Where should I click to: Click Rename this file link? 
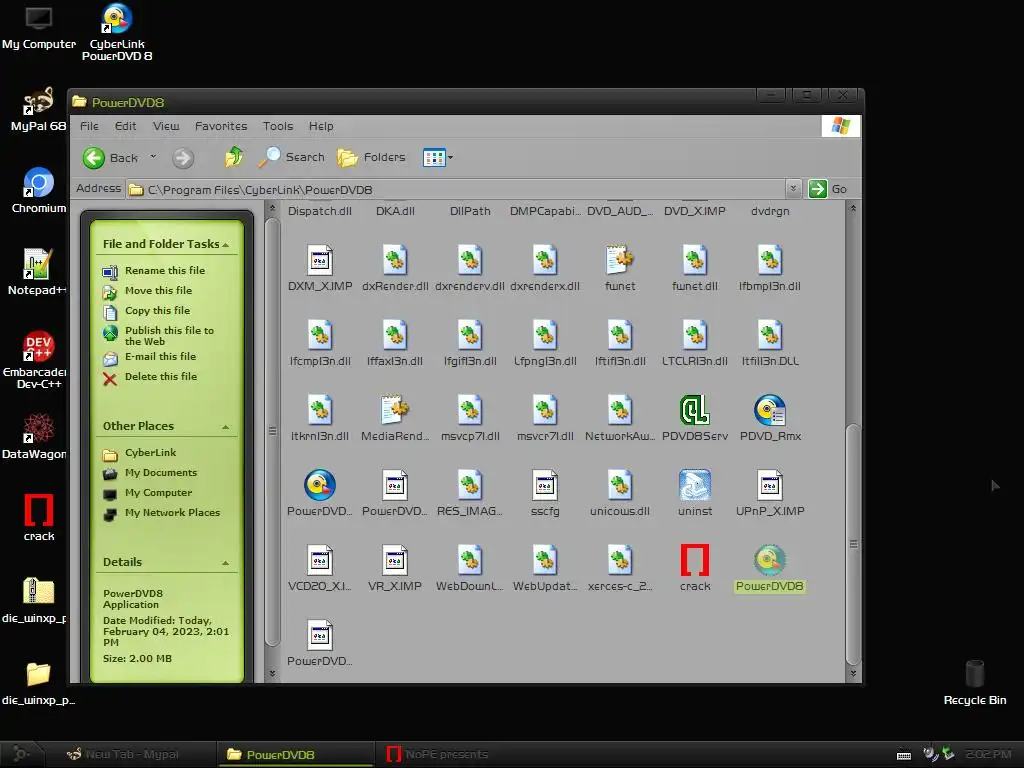point(165,270)
